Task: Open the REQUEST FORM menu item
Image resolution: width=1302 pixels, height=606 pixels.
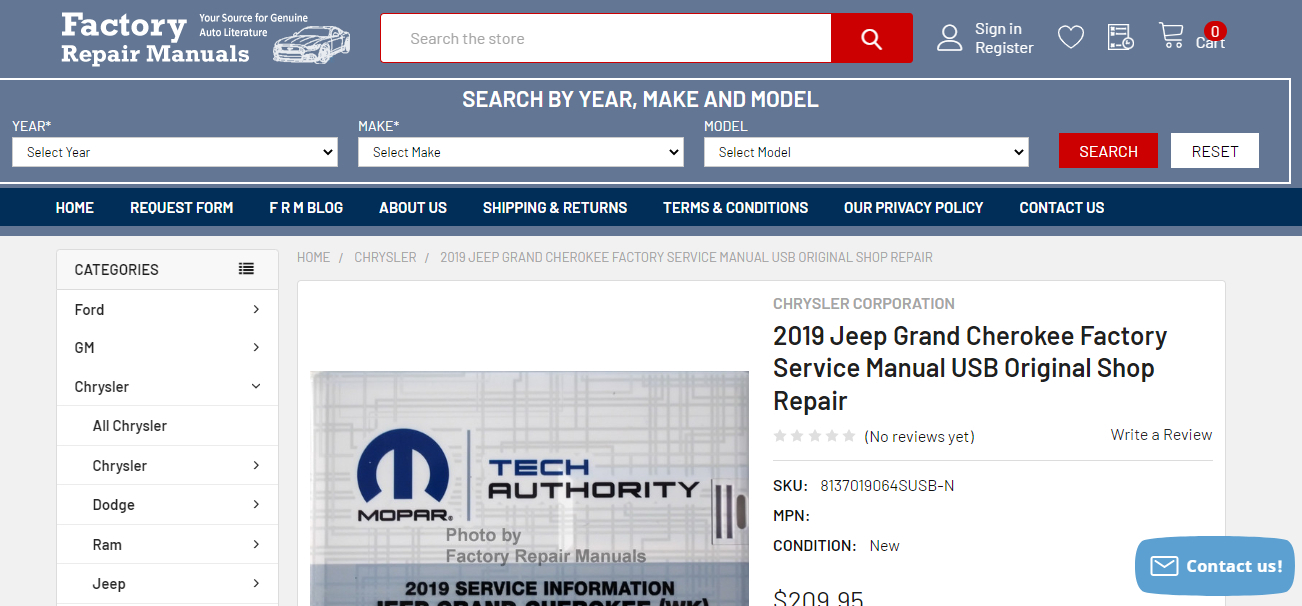Action: click(x=182, y=208)
